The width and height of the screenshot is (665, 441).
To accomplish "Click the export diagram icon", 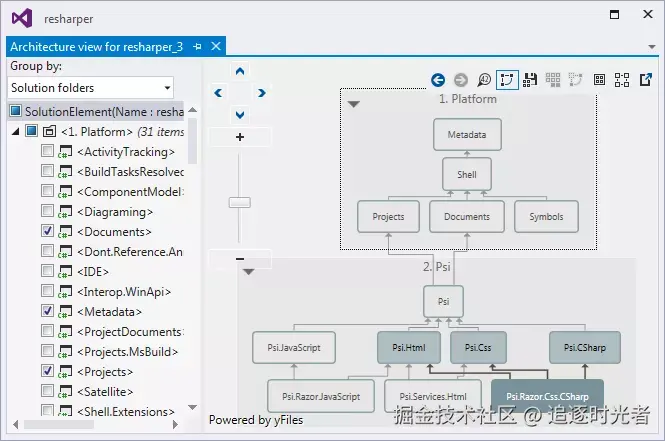I will (645, 79).
